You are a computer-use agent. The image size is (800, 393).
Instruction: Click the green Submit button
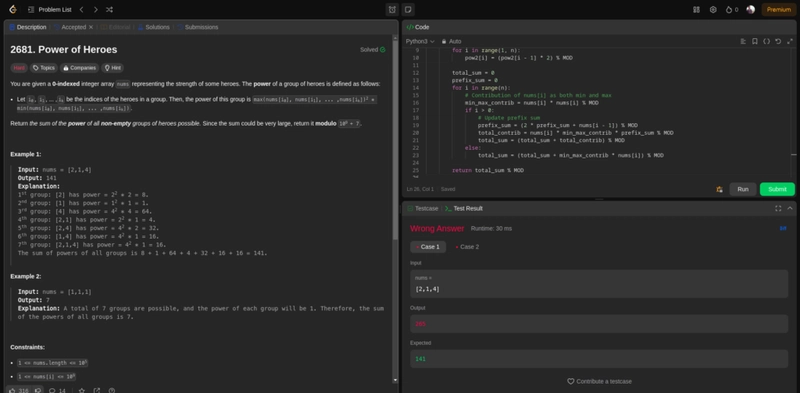[777, 189]
